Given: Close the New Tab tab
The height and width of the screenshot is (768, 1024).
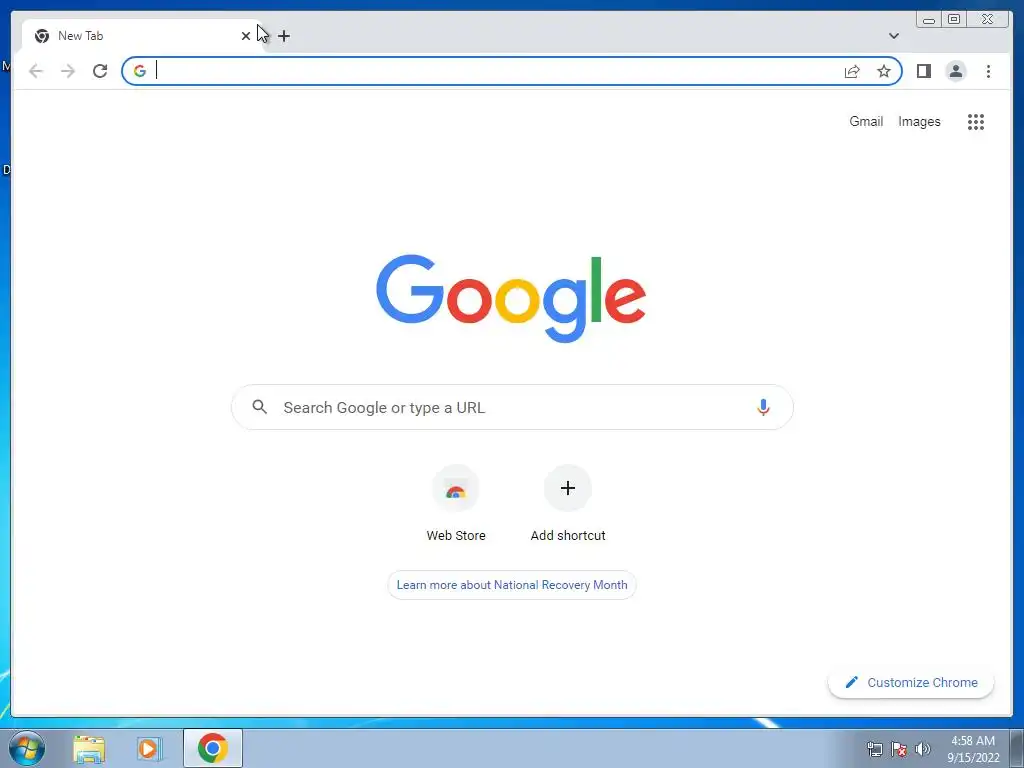Looking at the screenshot, I should [x=246, y=36].
